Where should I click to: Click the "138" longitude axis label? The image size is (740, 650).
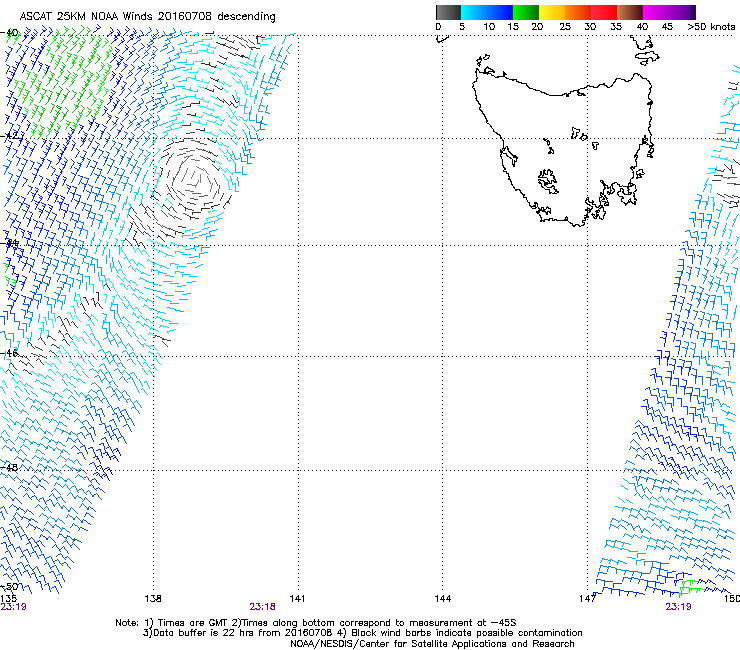pyautogui.click(x=153, y=599)
